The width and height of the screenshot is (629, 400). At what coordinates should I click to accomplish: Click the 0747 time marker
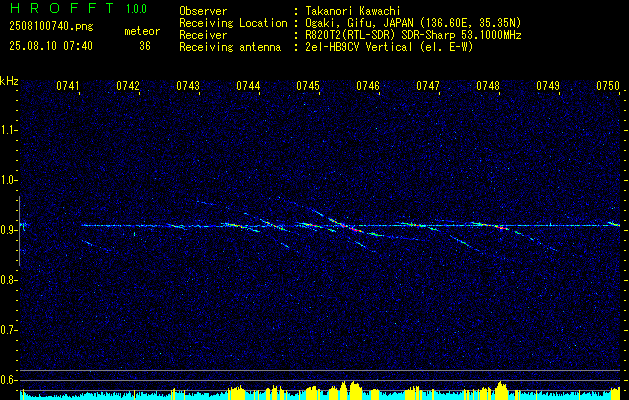[428, 85]
